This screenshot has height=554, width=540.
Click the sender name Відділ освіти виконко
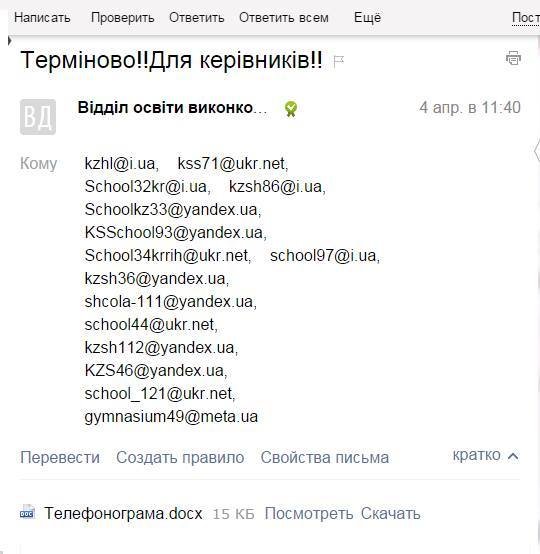pos(172,108)
